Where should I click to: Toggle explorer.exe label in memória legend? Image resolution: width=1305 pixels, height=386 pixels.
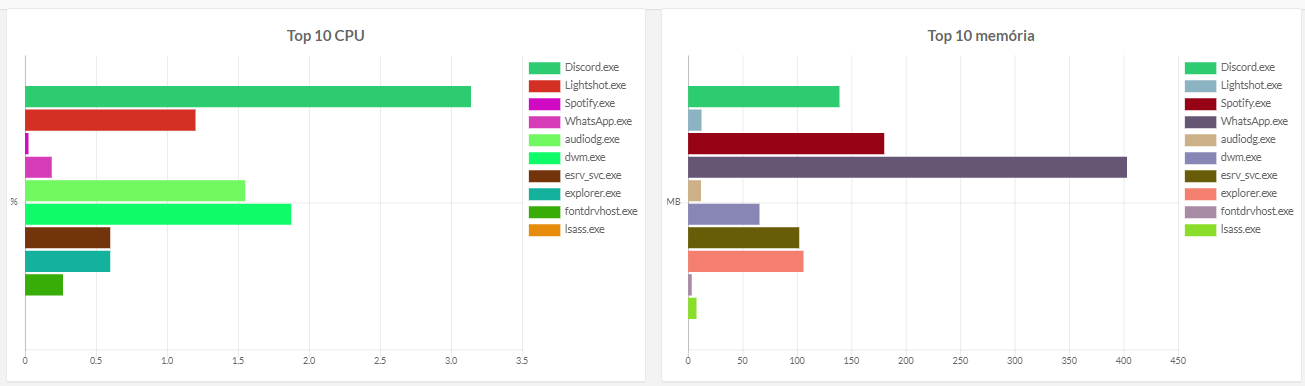1248,193
